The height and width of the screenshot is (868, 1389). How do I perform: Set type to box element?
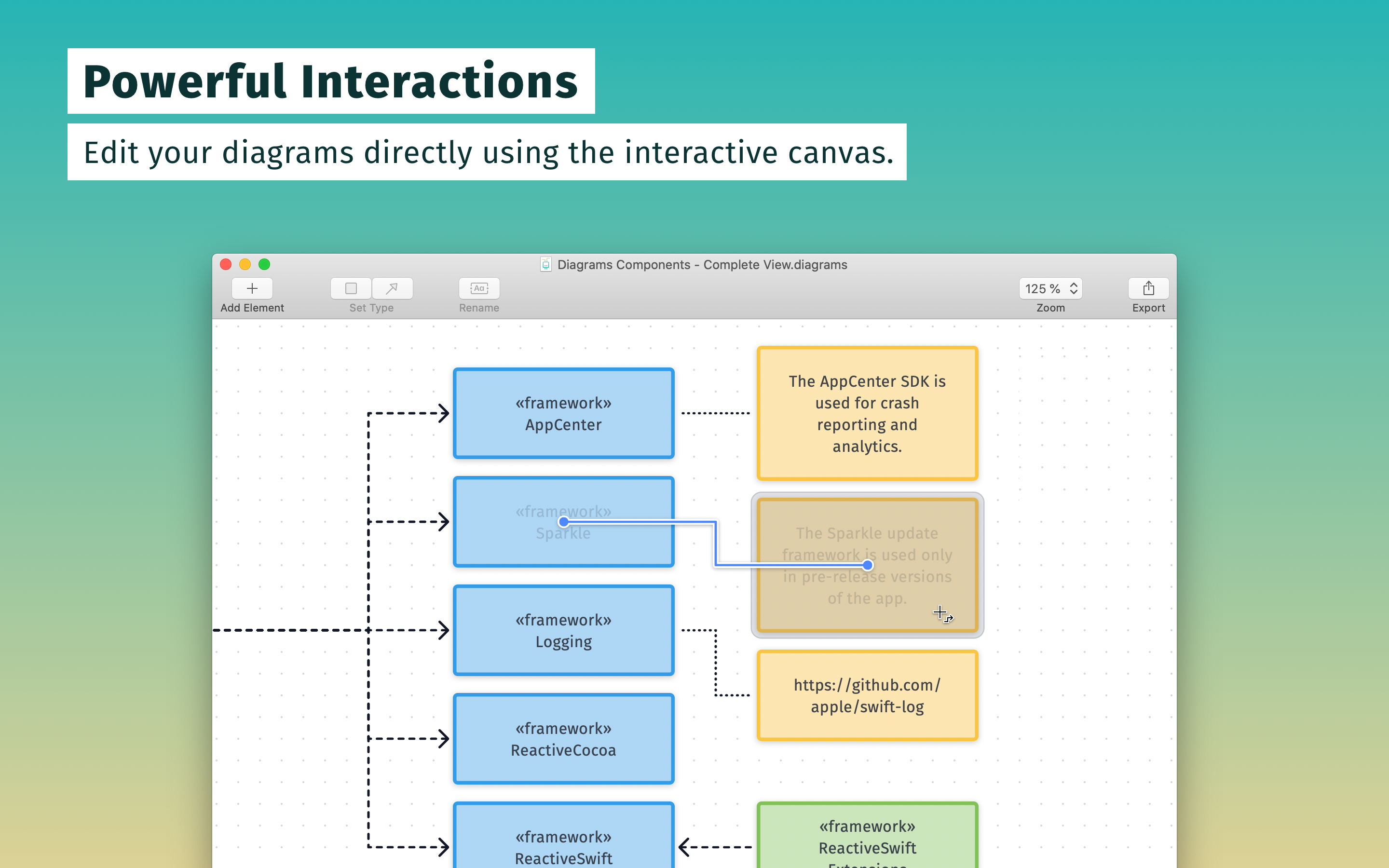(351, 288)
